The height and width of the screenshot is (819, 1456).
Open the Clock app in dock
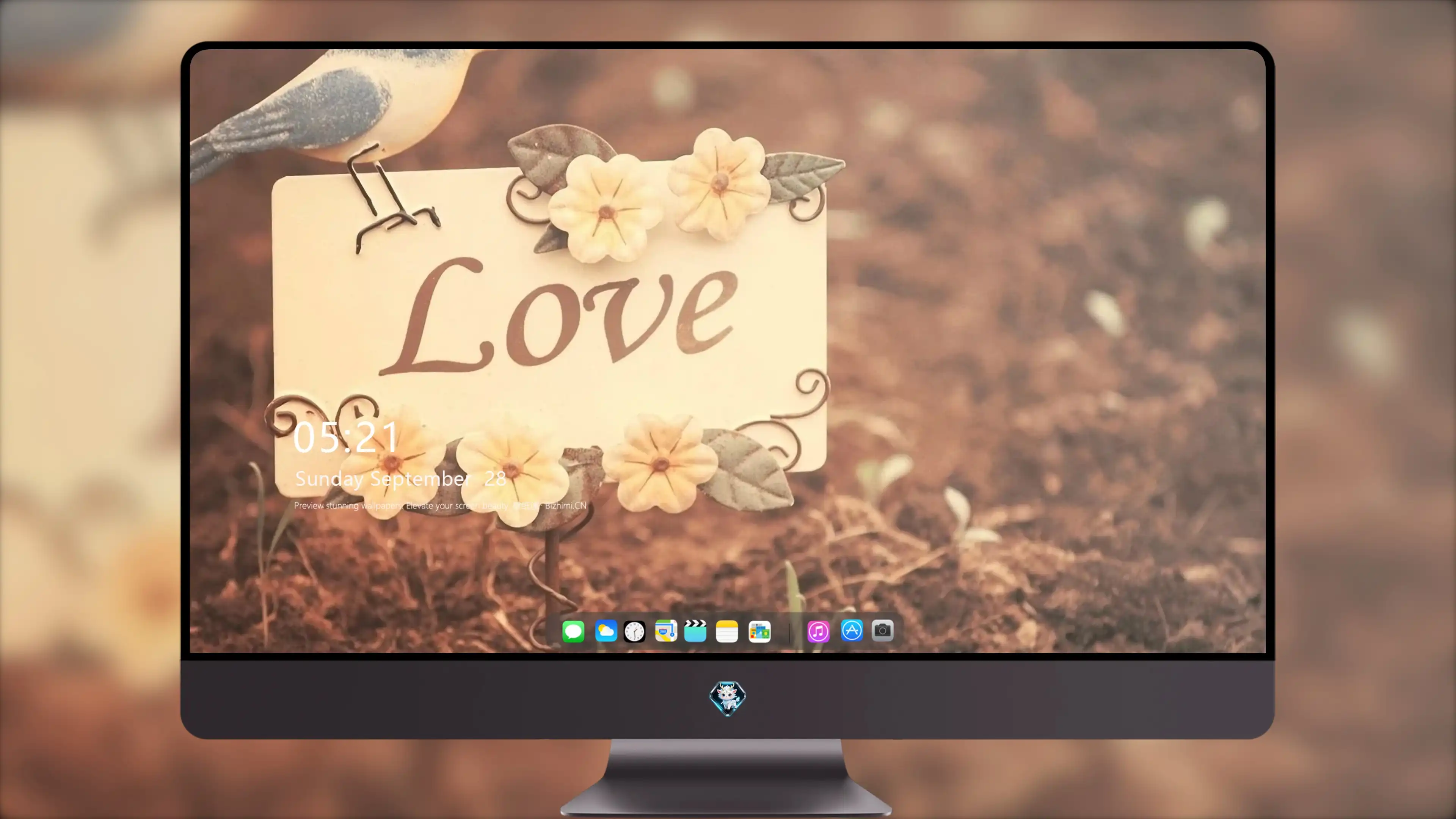point(634,631)
